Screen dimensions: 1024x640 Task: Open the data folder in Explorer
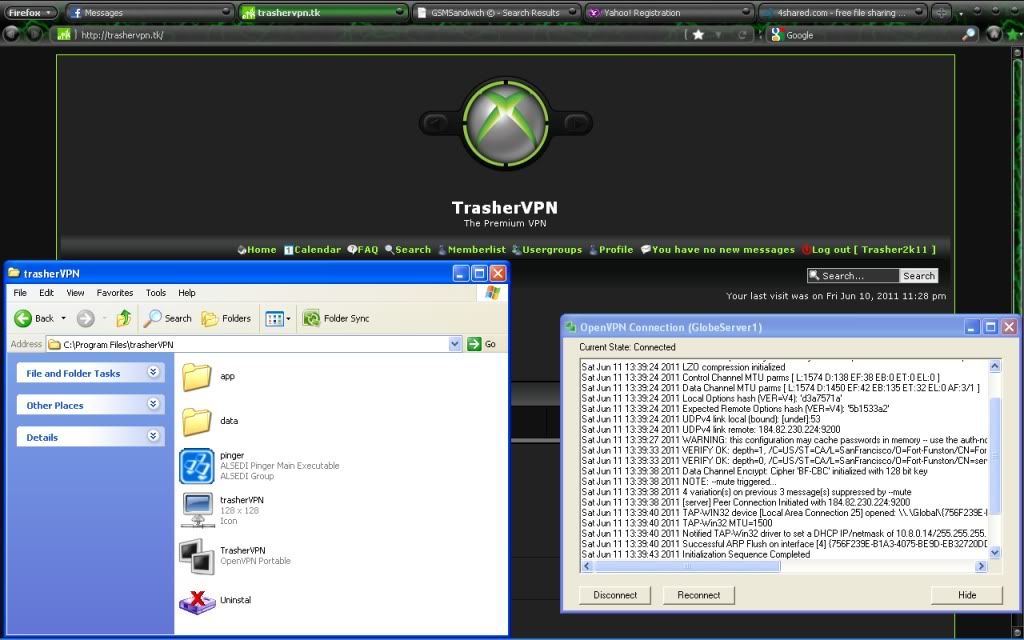coord(197,421)
